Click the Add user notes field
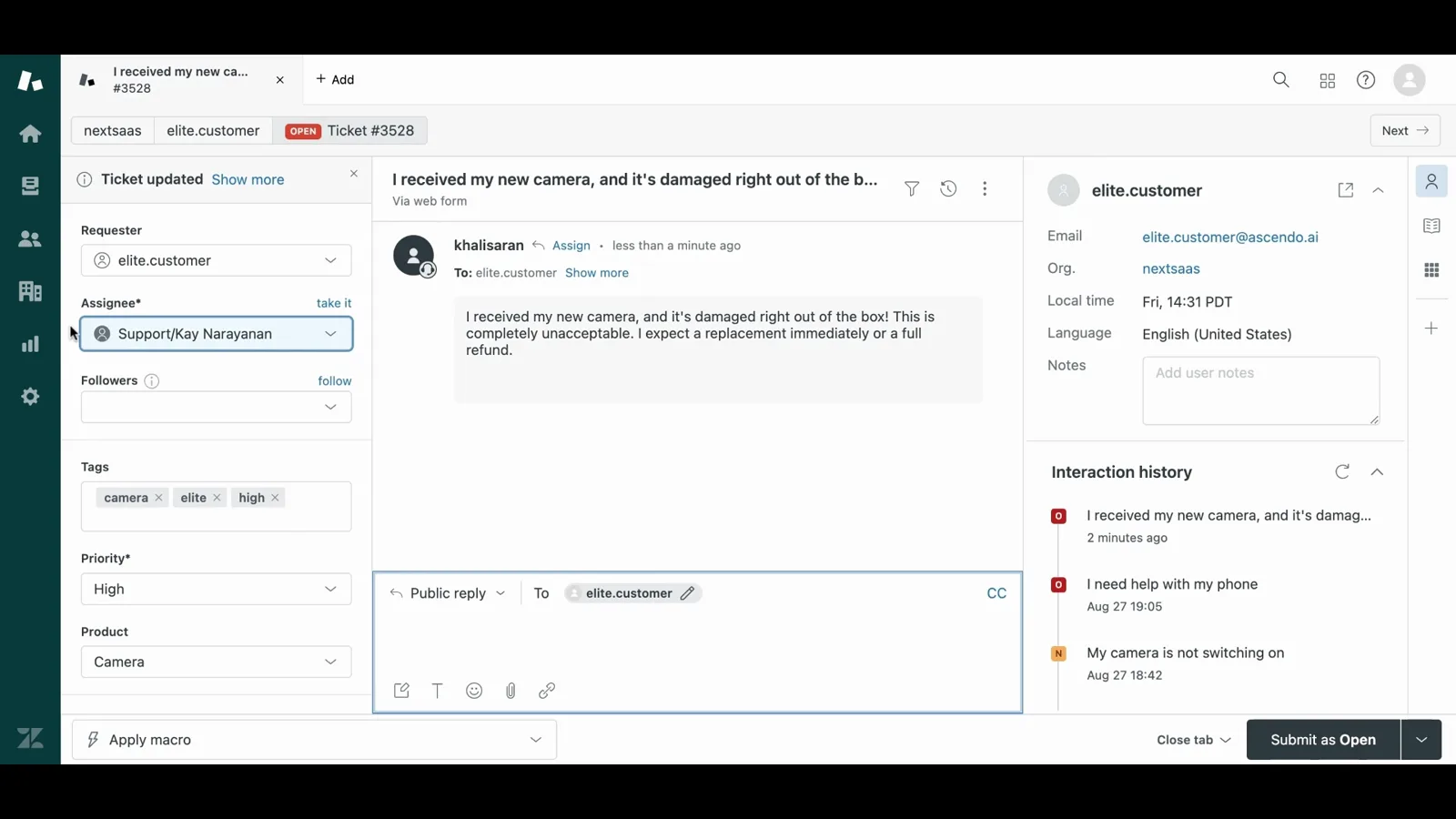This screenshot has width=1456, height=819. pyautogui.click(x=1261, y=390)
